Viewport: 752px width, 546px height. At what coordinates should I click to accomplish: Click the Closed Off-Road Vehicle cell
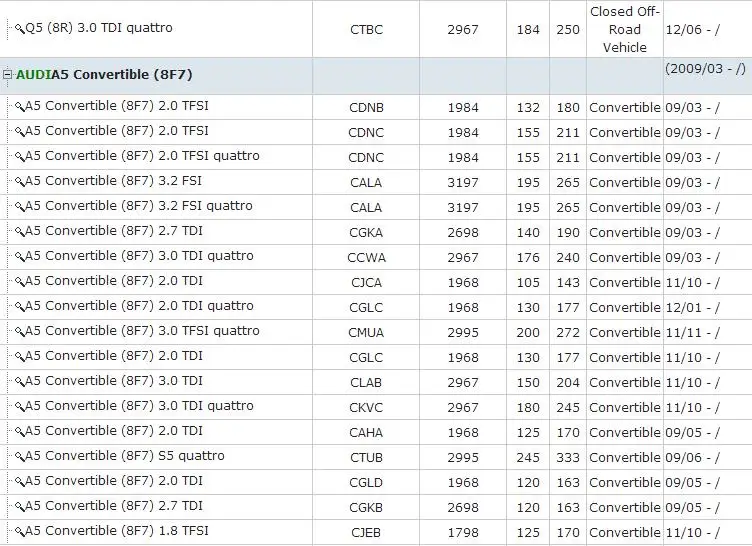tap(624, 29)
